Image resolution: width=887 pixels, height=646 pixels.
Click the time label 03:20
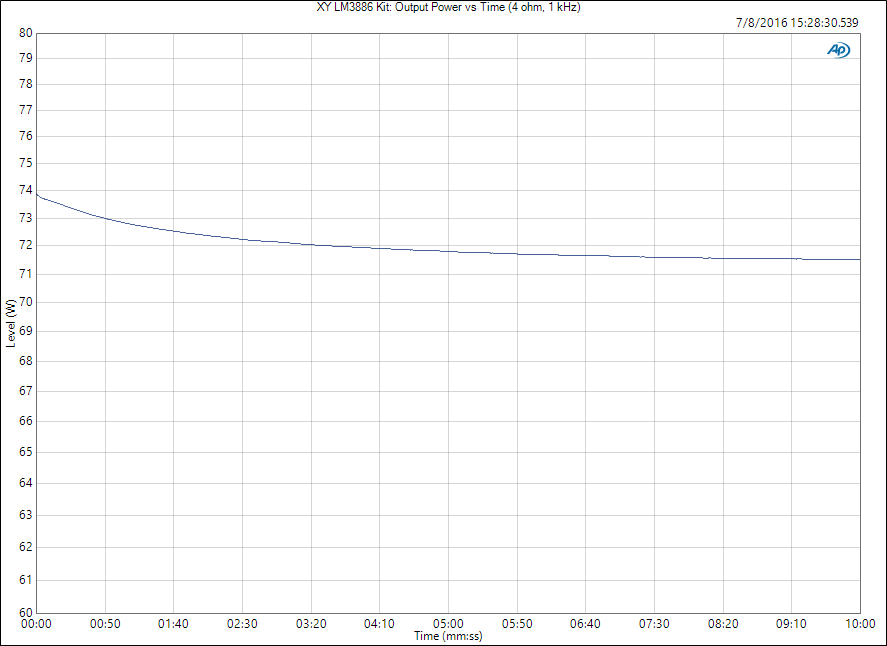click(x=311, y=623)
